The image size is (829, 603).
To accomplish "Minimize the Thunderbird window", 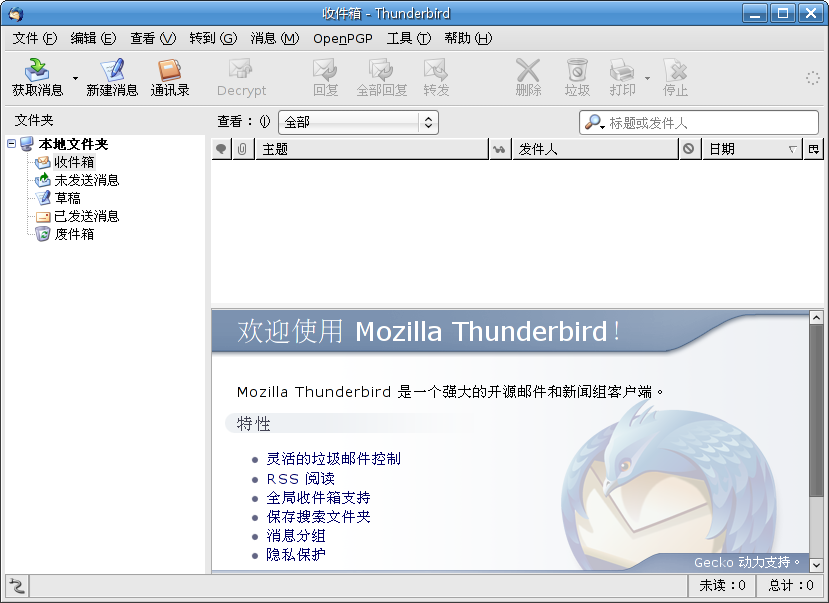I will point(754,13).
